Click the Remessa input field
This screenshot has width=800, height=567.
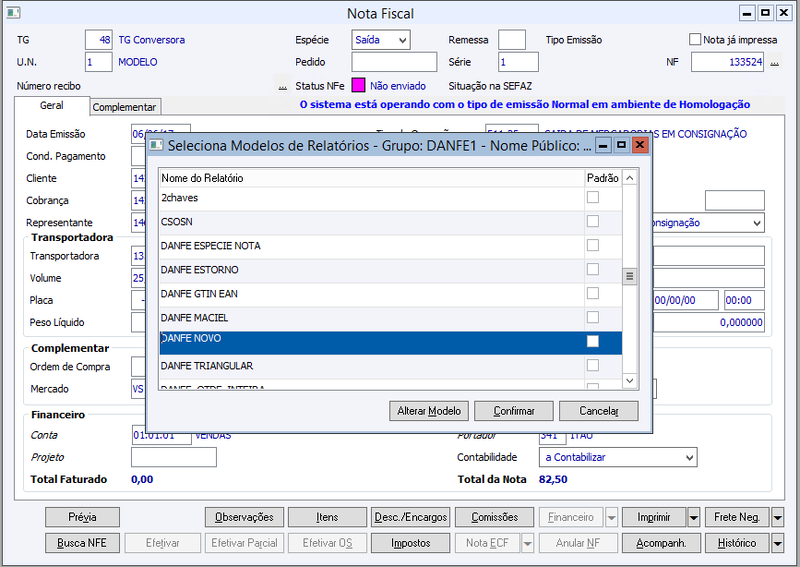coord(512,40)
